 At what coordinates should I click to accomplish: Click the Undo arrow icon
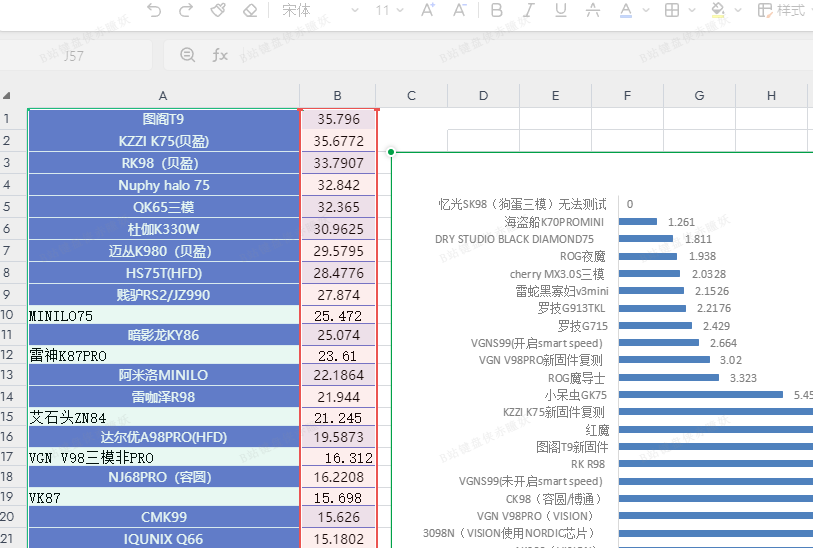(153, 10)
